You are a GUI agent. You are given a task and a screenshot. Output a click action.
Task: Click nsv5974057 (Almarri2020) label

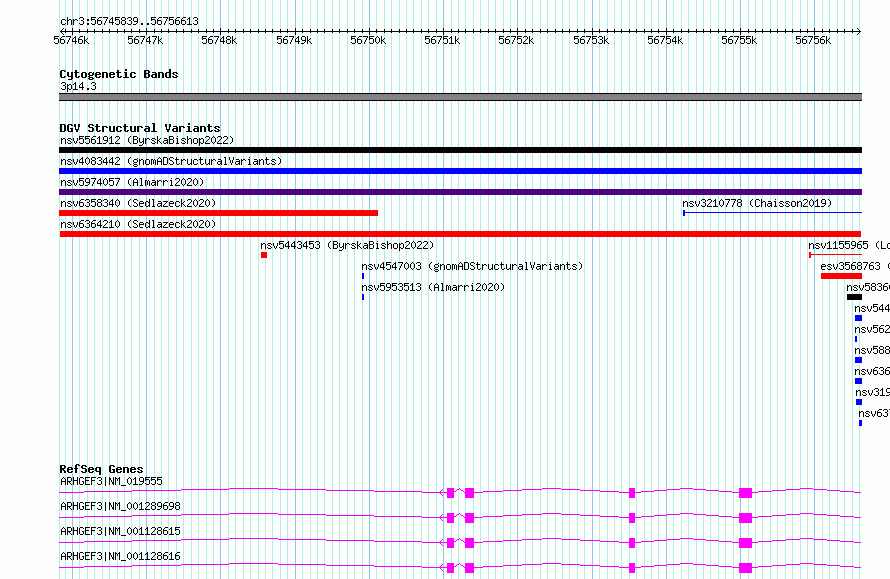click(132, 182)
